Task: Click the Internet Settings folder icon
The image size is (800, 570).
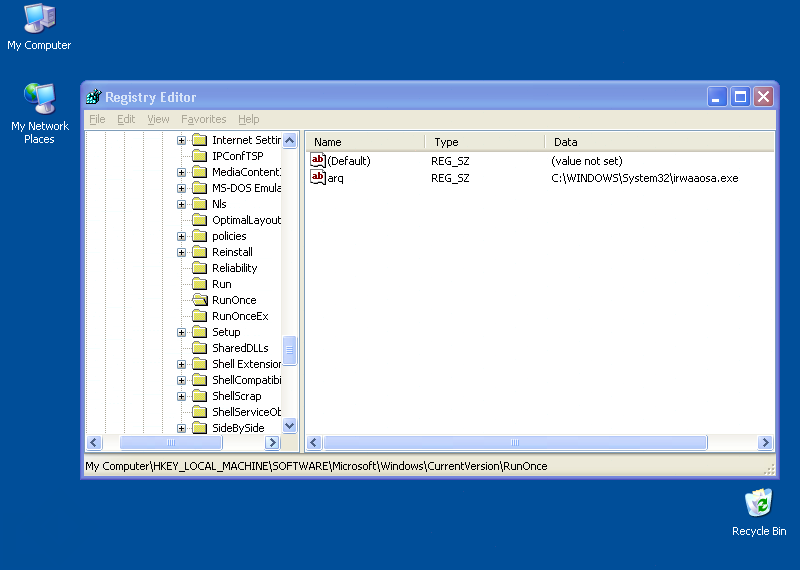Action: 199,140
